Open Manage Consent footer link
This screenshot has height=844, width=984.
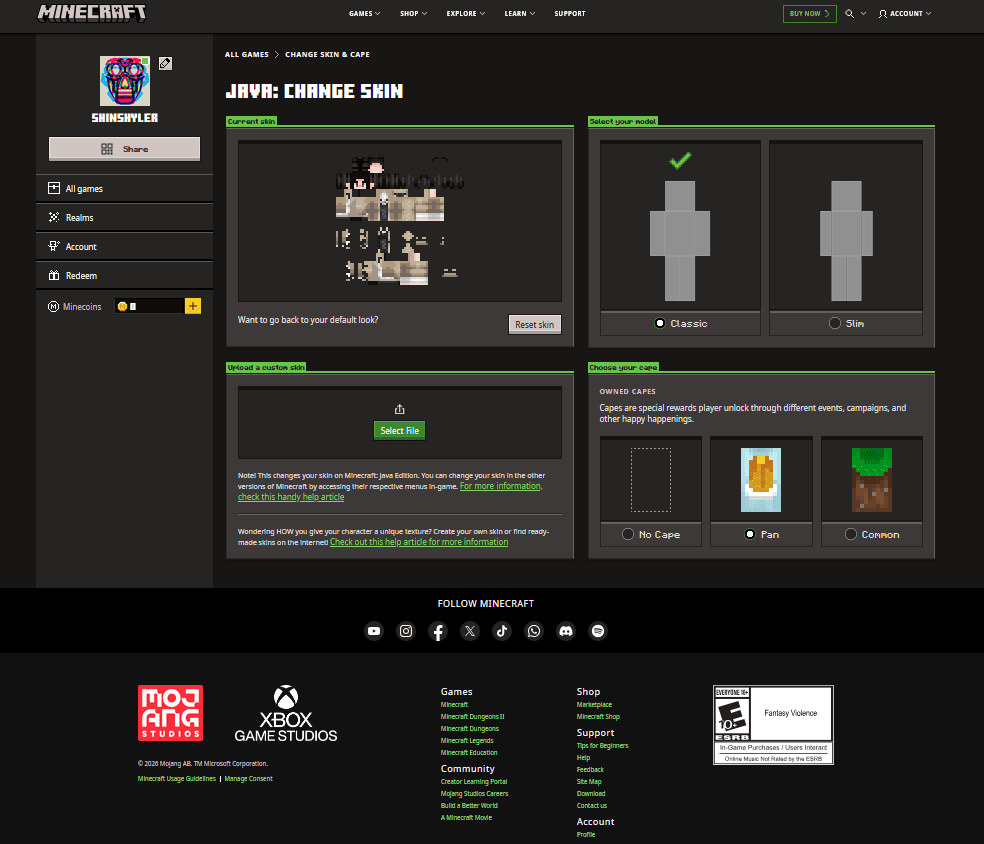coord(249,779)
